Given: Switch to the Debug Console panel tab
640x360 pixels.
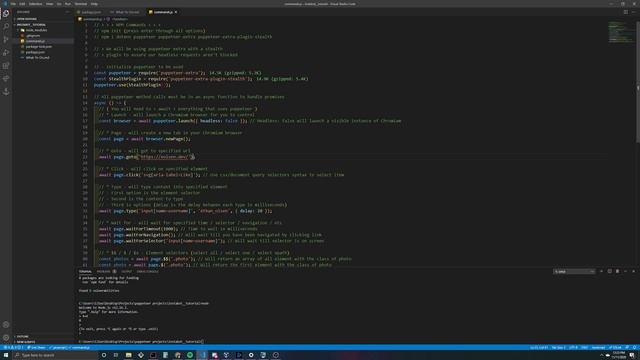Looking at the screenshot, I should (x=147, y=271).
